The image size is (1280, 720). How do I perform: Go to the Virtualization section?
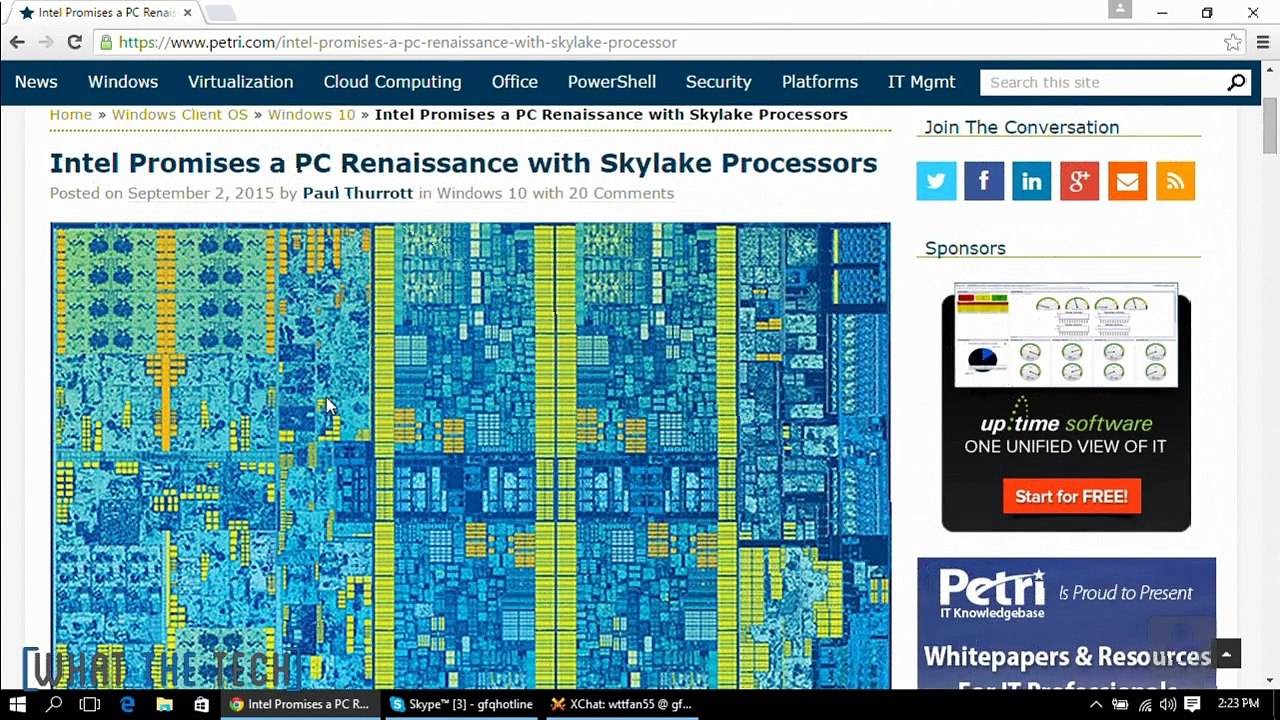pos(241,82)
